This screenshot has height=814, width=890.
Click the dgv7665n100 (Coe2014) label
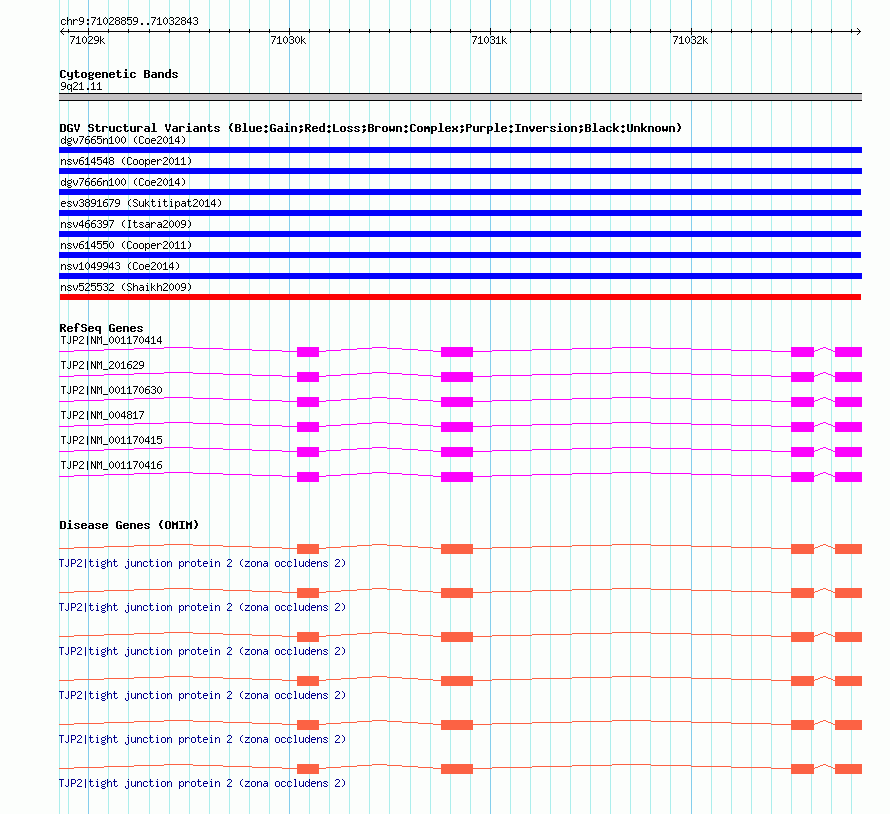coord(123,140)
